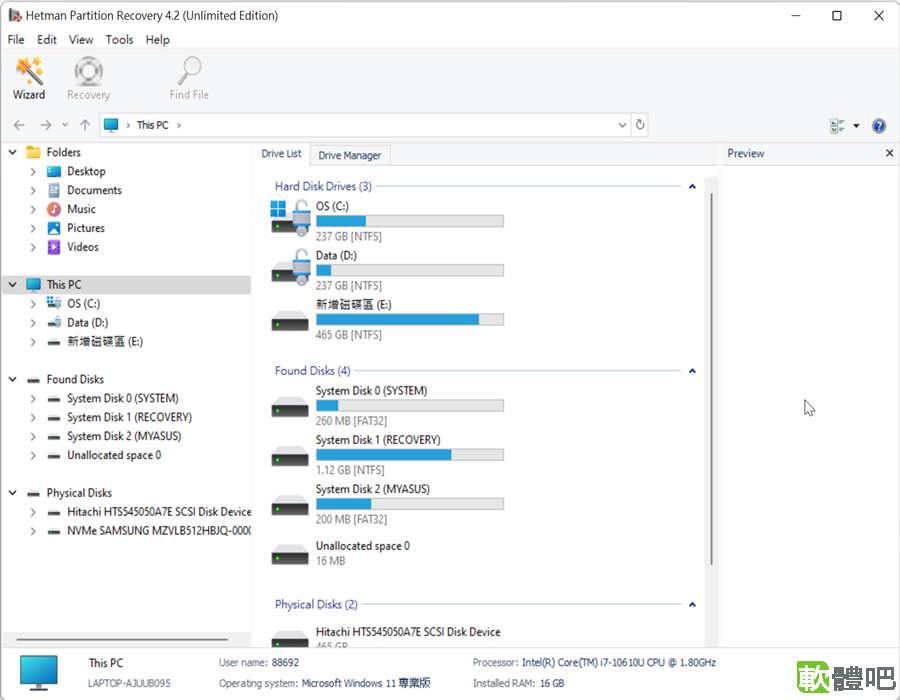This screenshot has height=700, width=900.
Task: Open the help question mark icon
Action: click(879, 126)
